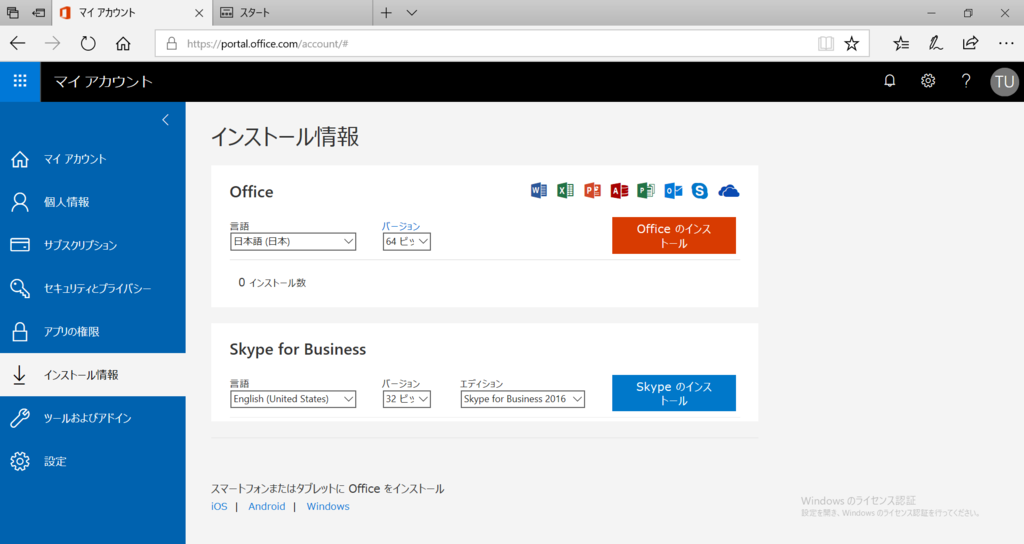Select アプリの権限 in the sidebar

(x=93, y=331)
